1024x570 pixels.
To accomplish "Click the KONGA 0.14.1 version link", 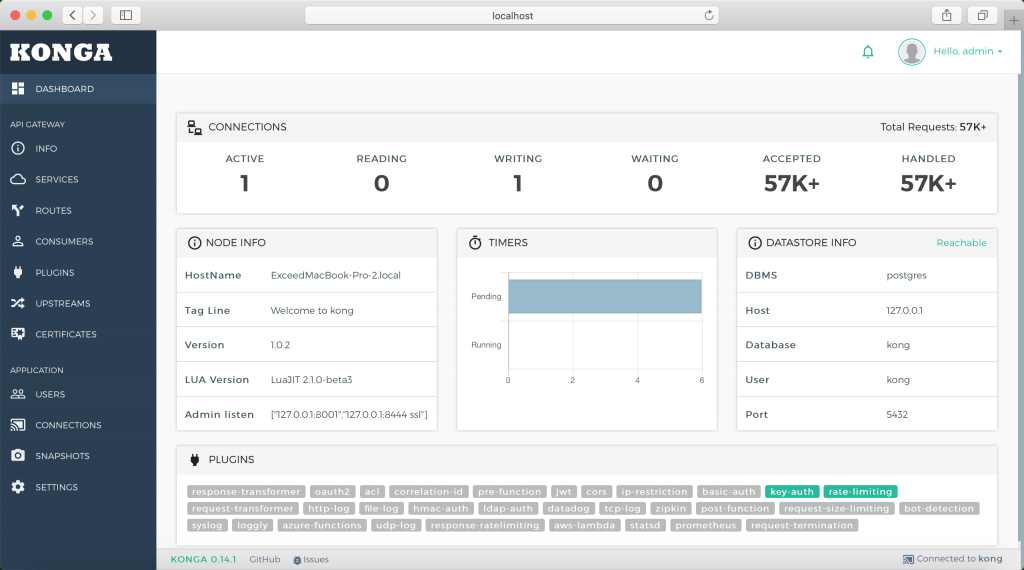I will 203,560.
